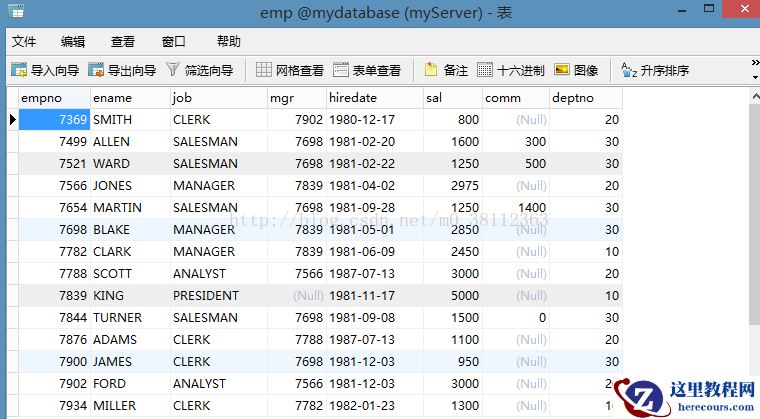Open the Image (图像) viewer icon

(562, 70)
